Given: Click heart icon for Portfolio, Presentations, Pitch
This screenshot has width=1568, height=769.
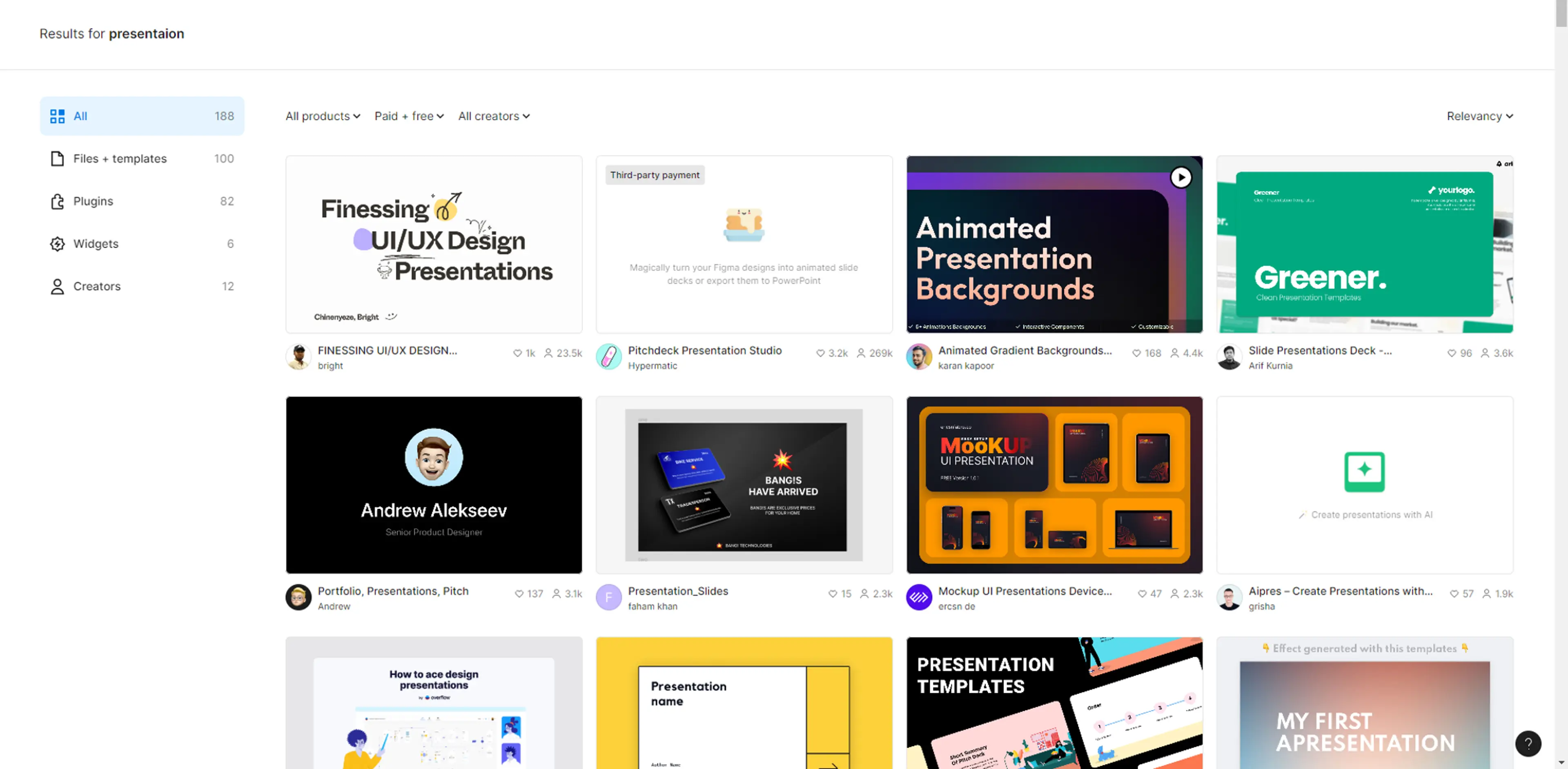Looking at the screenshot, I should point(519,594).
